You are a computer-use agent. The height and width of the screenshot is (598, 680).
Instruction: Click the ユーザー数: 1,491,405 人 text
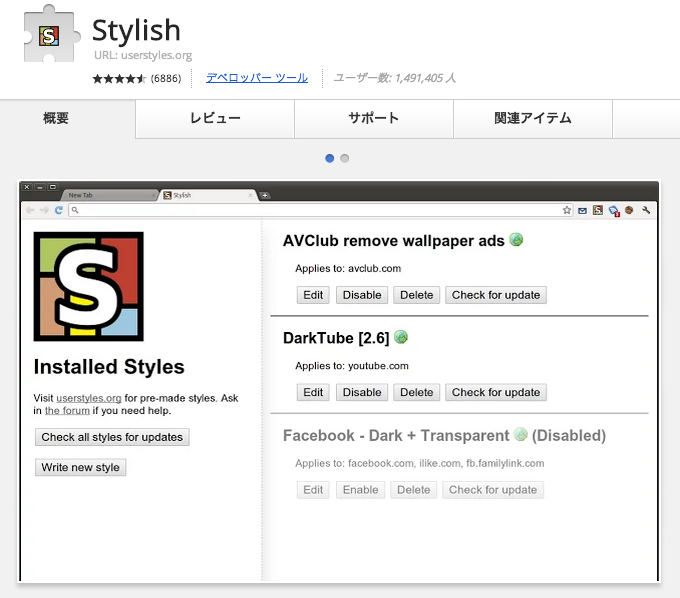pyautogui.click(x=395, y=78)
